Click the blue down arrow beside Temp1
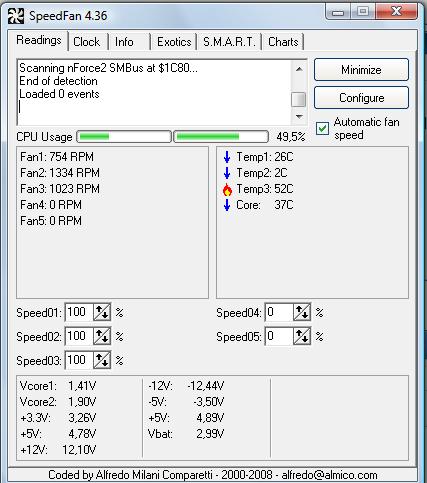The height and width of the screenshot is (483, 427). [227, 157]
